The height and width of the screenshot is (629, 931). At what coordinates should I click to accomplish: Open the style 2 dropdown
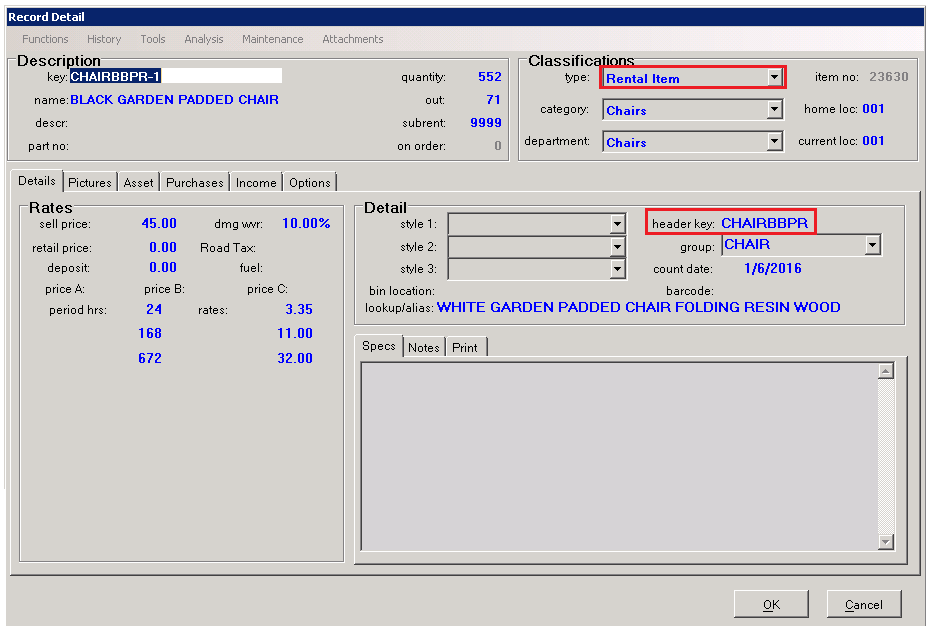coord(618,247)
